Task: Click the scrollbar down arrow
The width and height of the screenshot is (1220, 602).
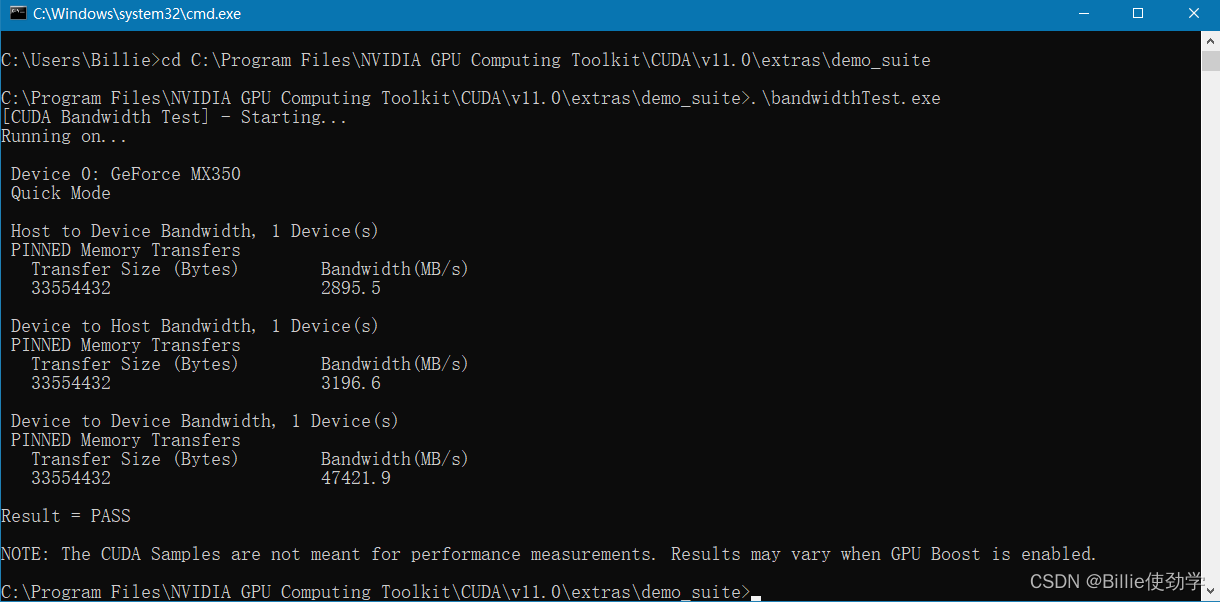Action: pos(1210,592)
